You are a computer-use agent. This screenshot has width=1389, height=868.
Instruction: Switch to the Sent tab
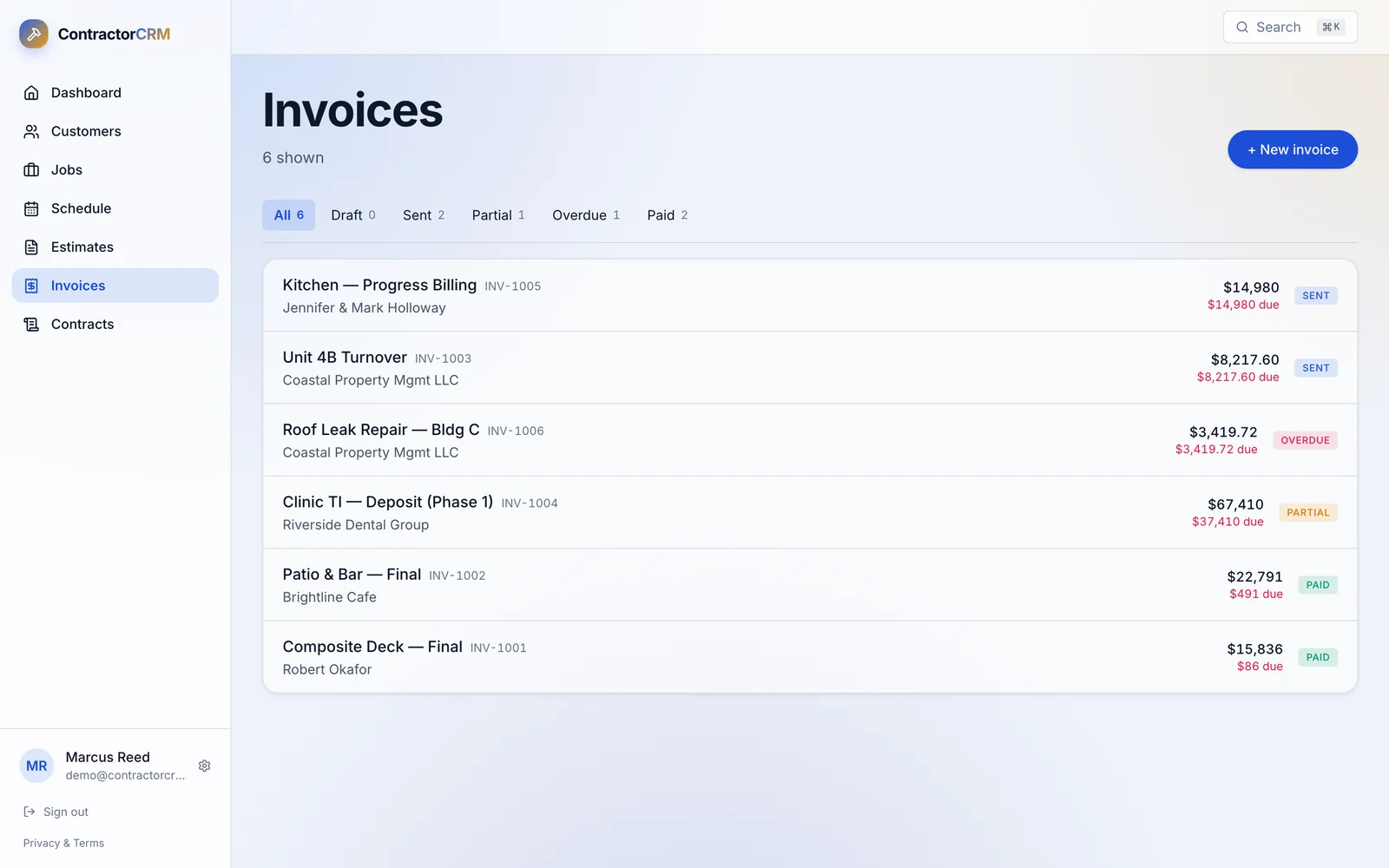[424, 215]
